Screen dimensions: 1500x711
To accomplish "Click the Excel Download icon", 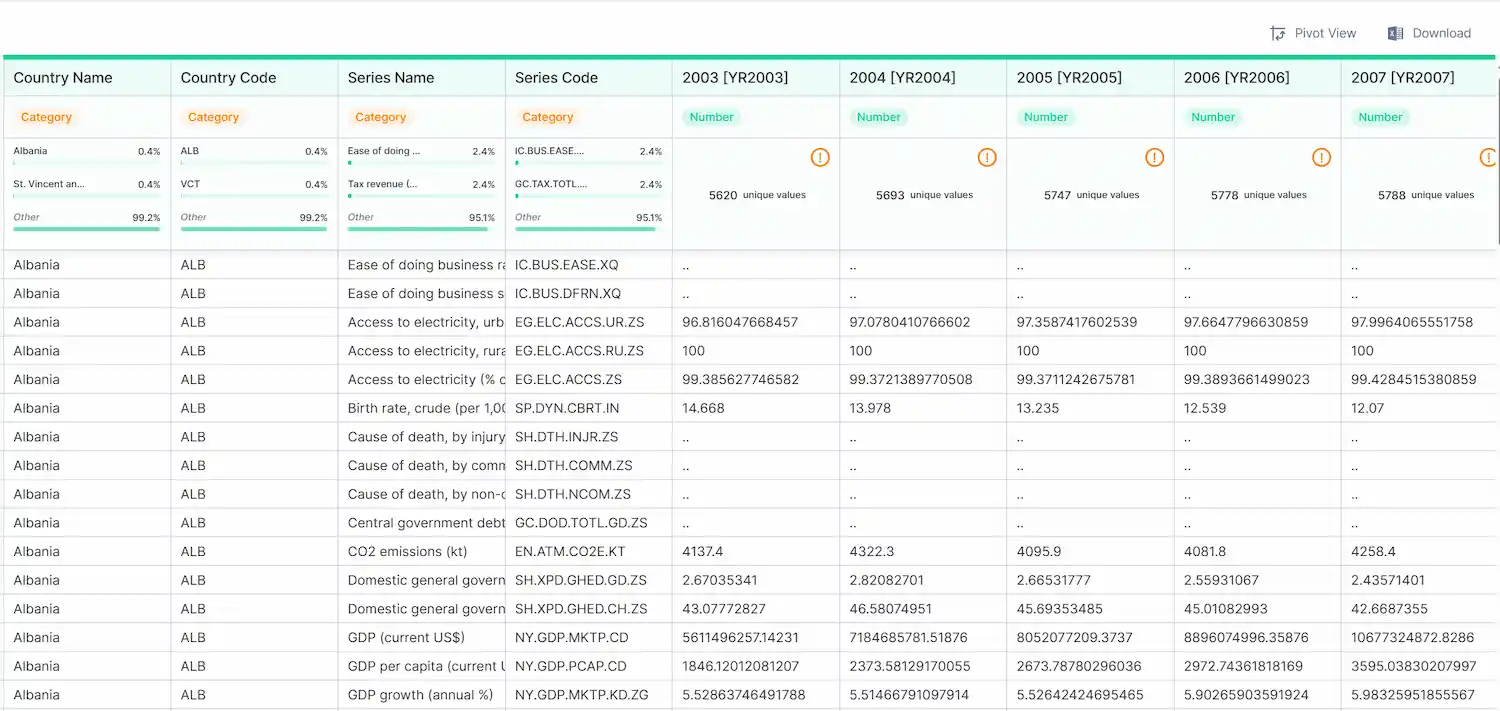I will pos(1394,32).
